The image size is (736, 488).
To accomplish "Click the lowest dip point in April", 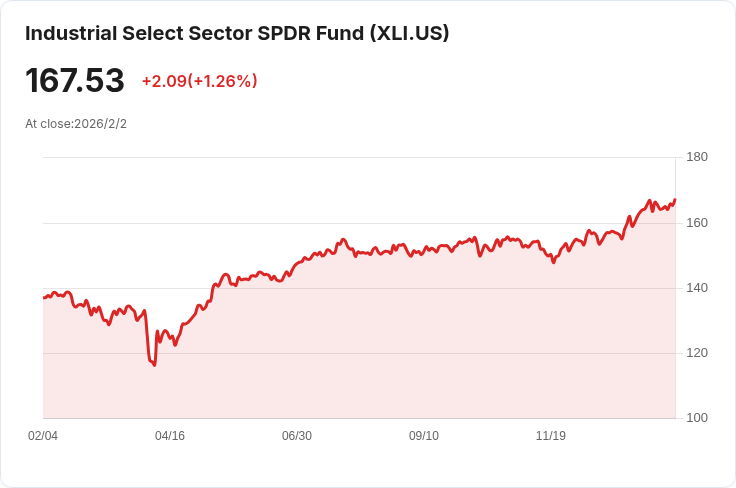I will click(x=154, y=365).
